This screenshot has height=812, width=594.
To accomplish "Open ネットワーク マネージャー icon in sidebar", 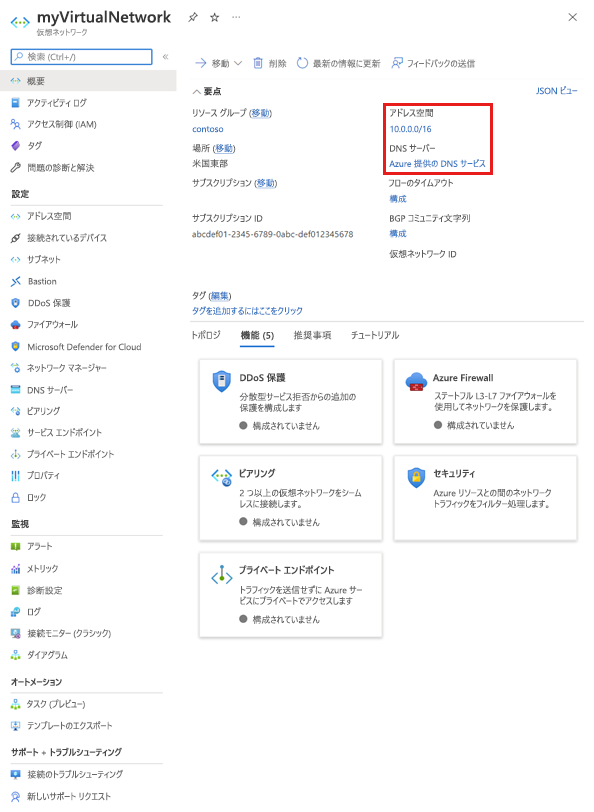I will pyautogui.click(x=16, y=368).
